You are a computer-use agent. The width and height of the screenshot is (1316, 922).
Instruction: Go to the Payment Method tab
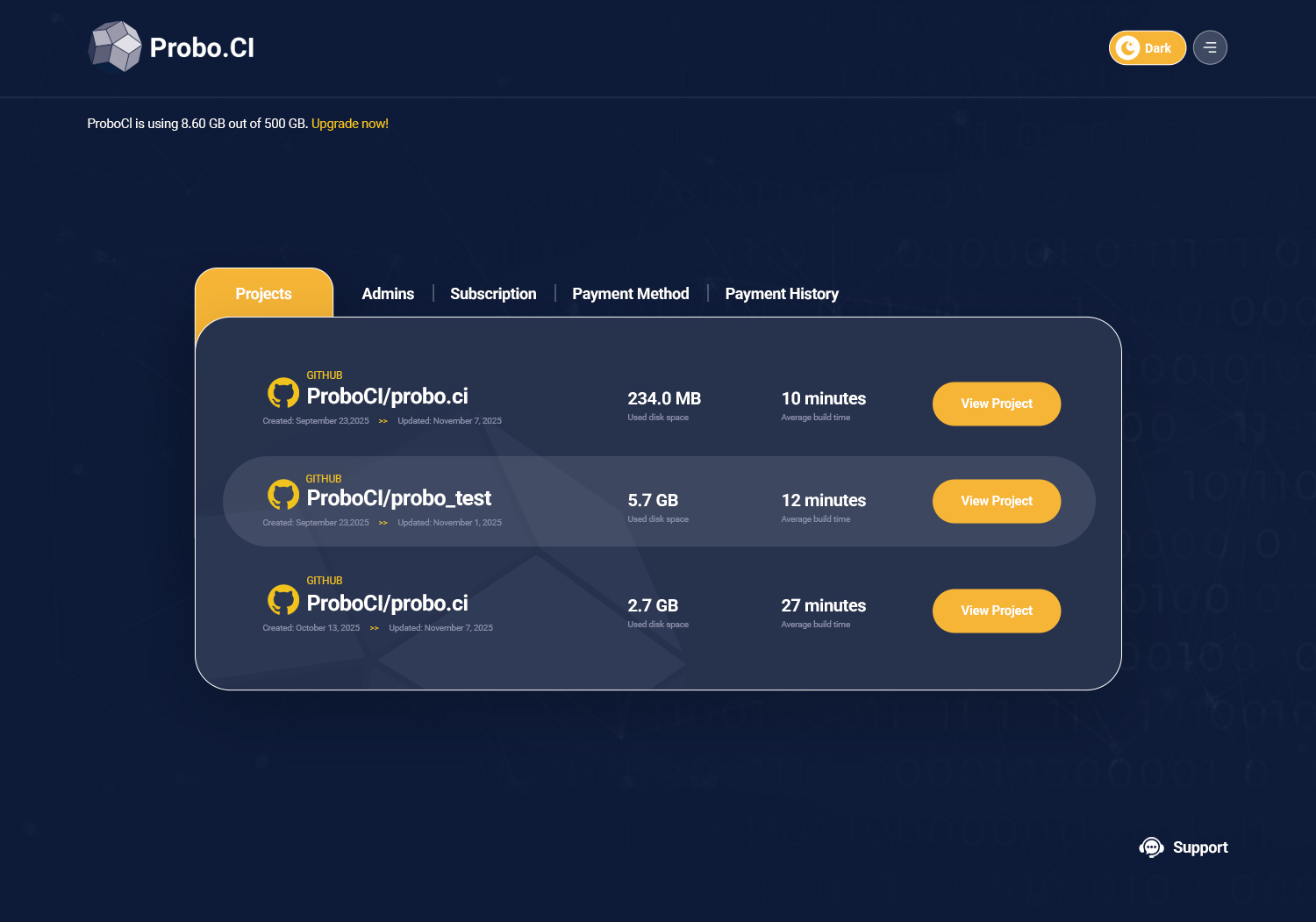click(631, 294)
